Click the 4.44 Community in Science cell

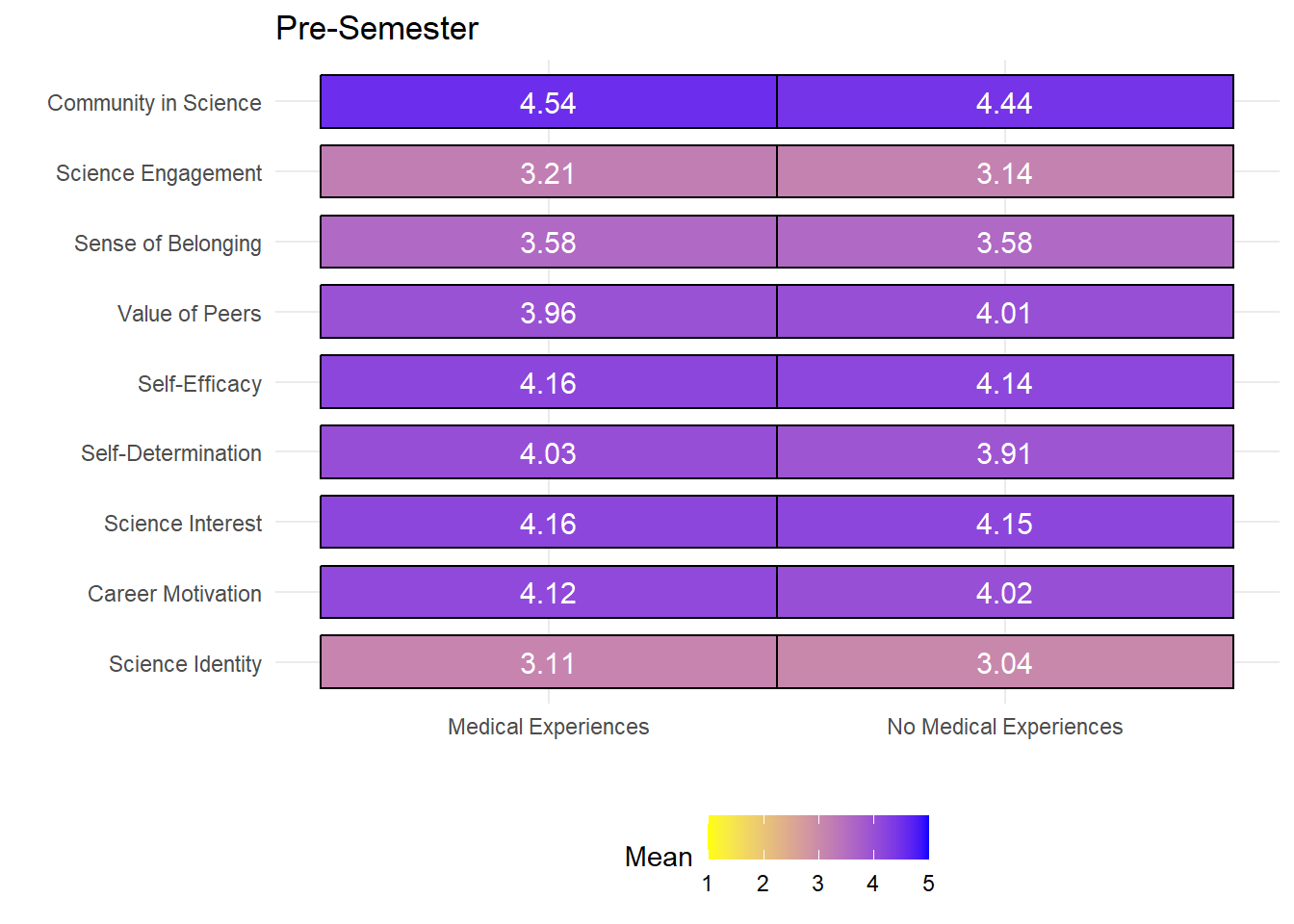pos(1005,102)
